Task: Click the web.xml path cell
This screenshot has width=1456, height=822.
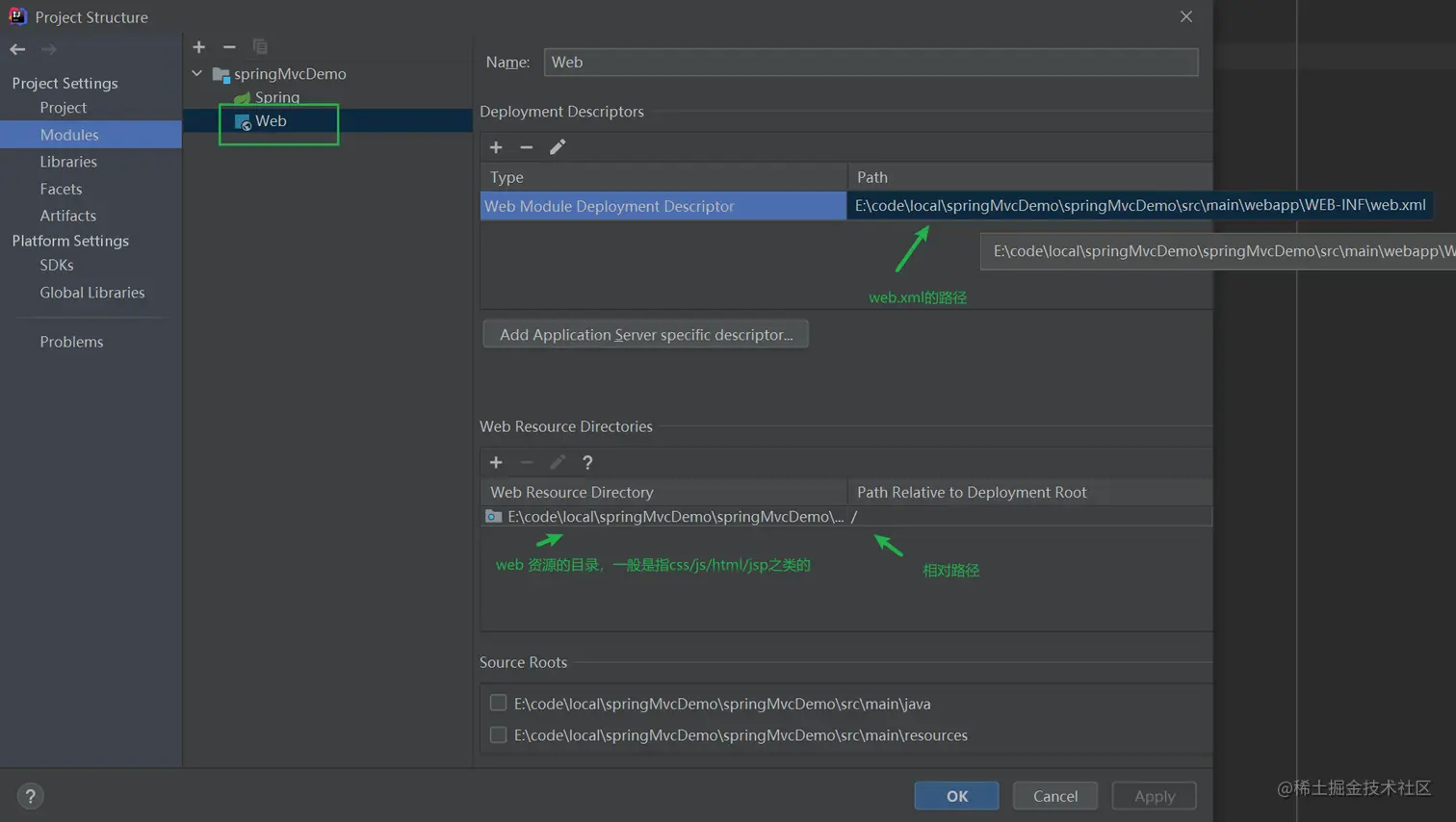Action: pyautogui.click(x=1140, y=205)
